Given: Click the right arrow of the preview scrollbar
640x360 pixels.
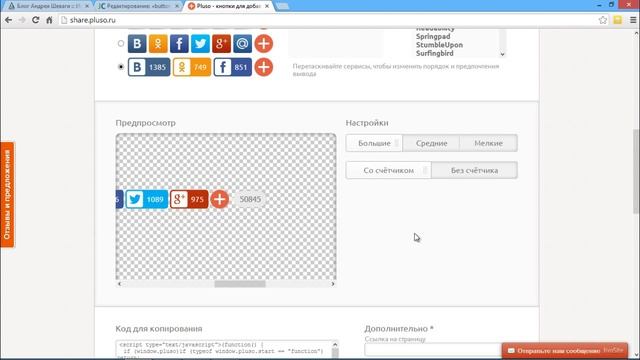Looking at the screenshot, I should [333, 284].
